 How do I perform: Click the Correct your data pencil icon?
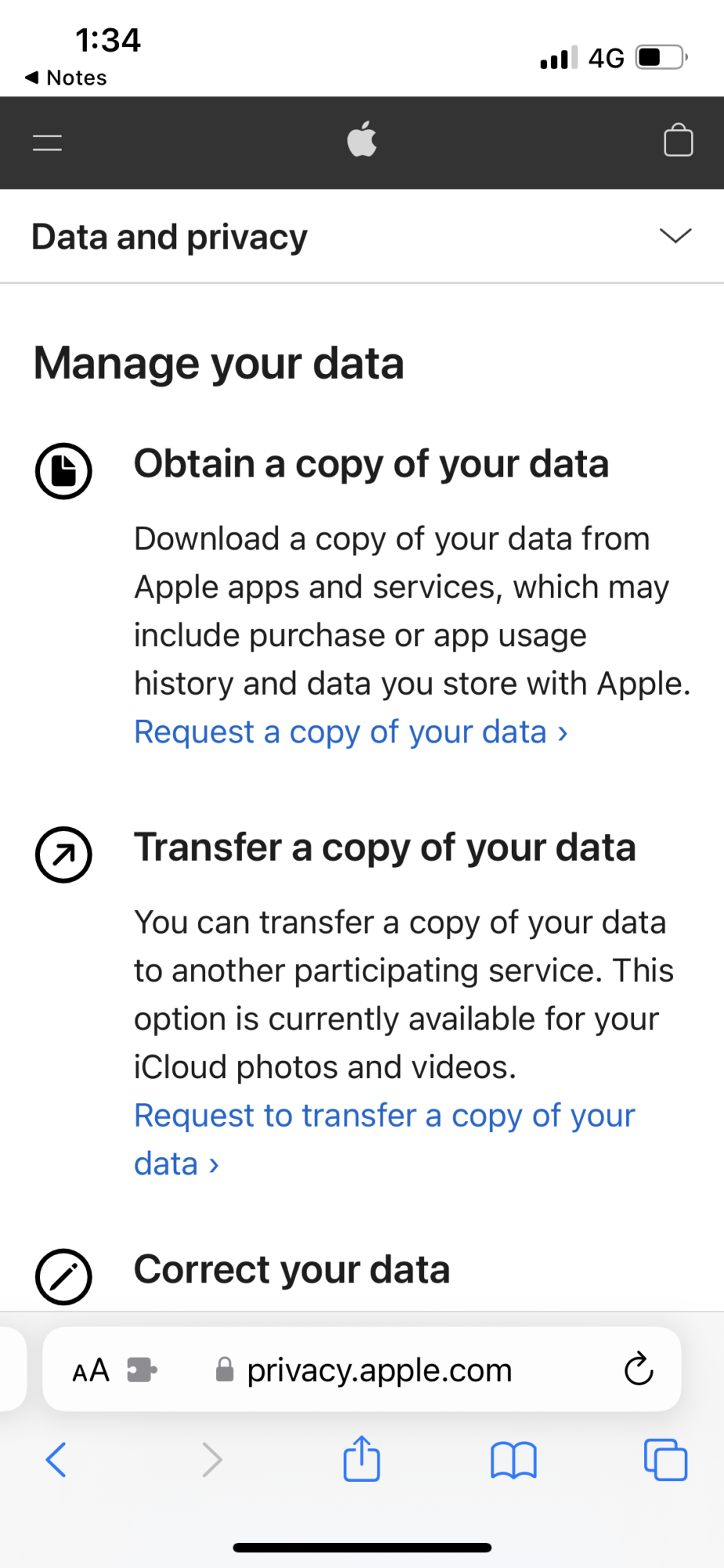tap(63, 1276)
